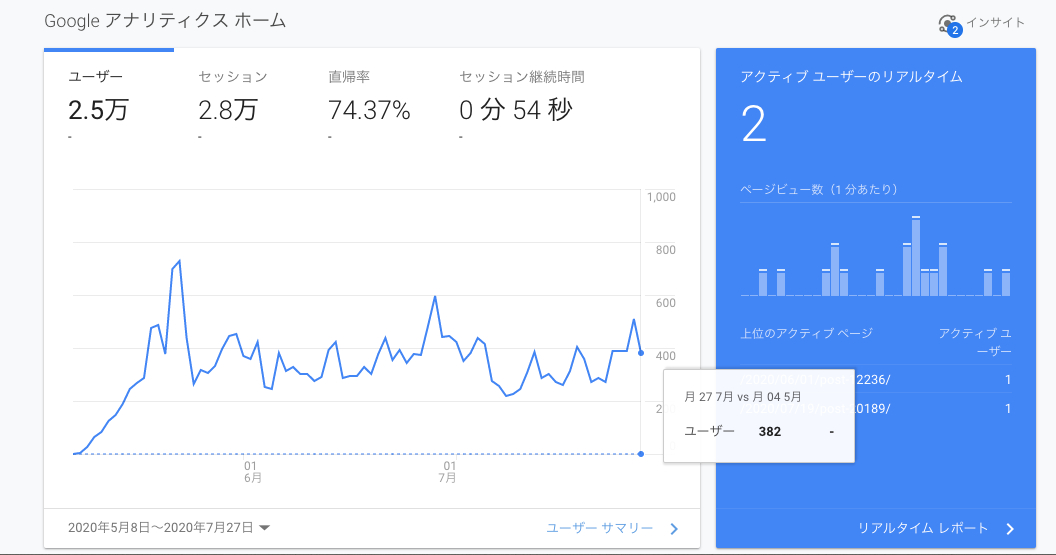This screenshot has height=555, width=1056.
Task: Click the 1,000 axis label
Action: (x=661, y=197)
